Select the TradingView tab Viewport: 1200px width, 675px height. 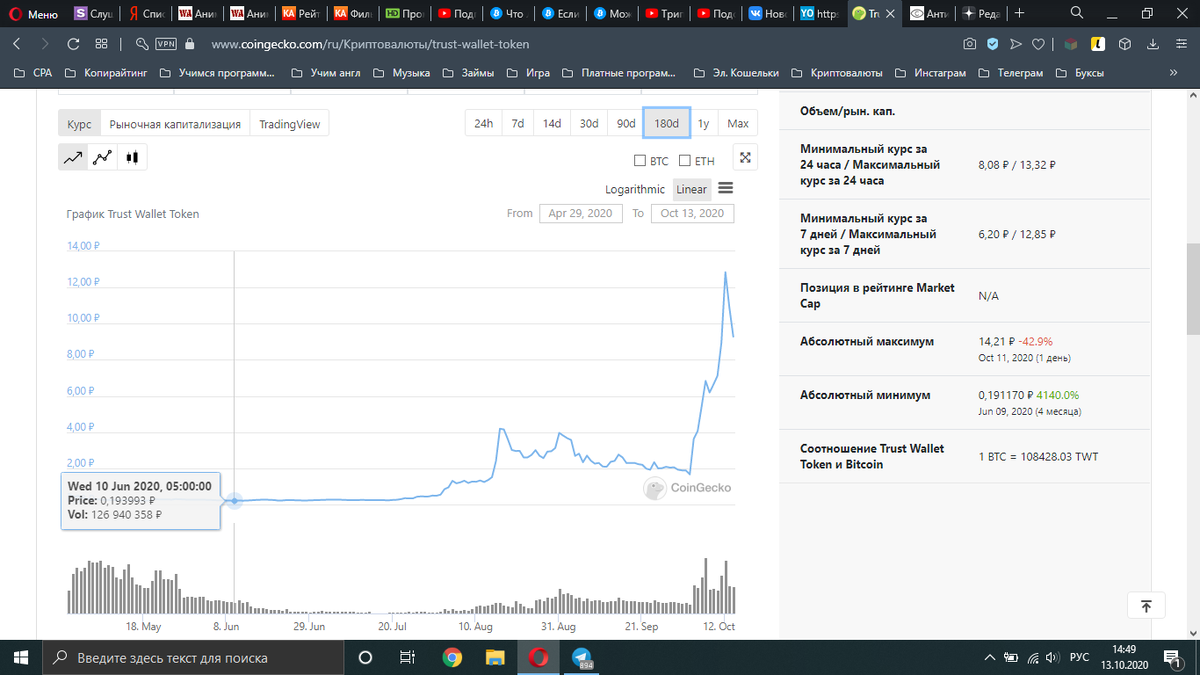[x=289, y=124]
